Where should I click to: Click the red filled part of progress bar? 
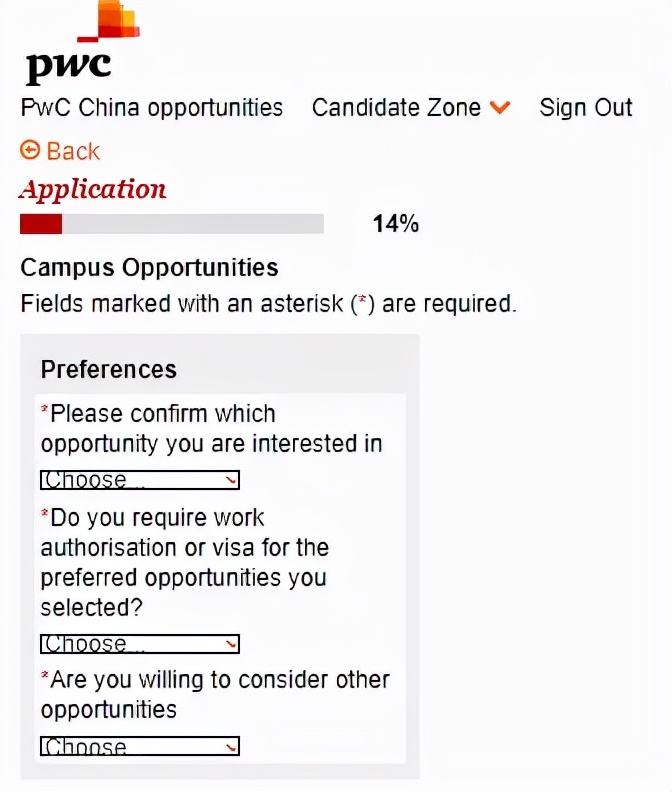point(41,224)
